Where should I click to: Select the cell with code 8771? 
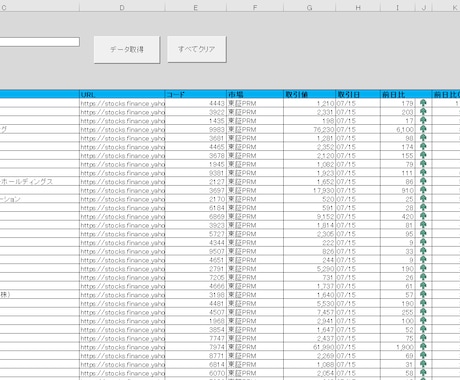click(196, 356)
